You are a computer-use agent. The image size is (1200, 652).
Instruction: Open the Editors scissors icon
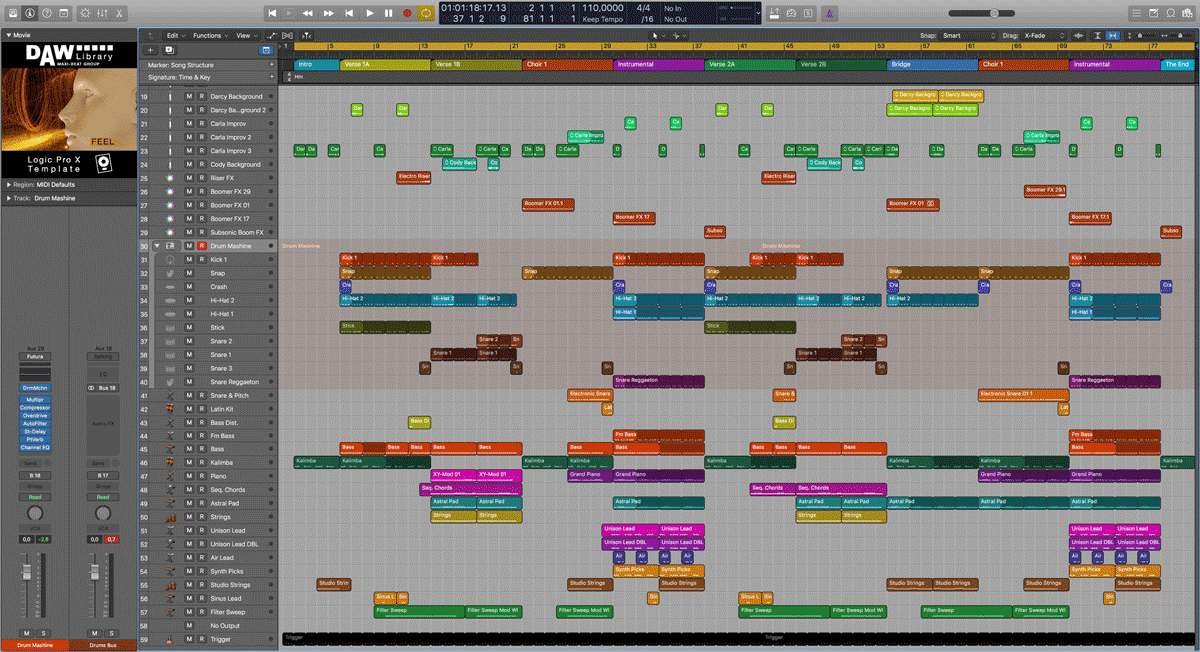point(120,13)
